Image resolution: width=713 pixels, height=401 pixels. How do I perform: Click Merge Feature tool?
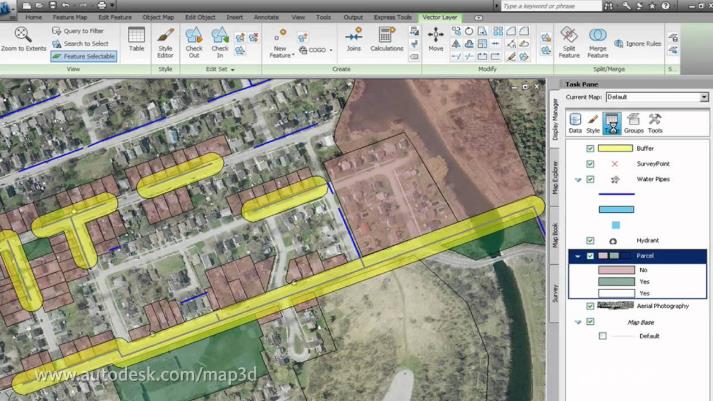coord(598,42)
